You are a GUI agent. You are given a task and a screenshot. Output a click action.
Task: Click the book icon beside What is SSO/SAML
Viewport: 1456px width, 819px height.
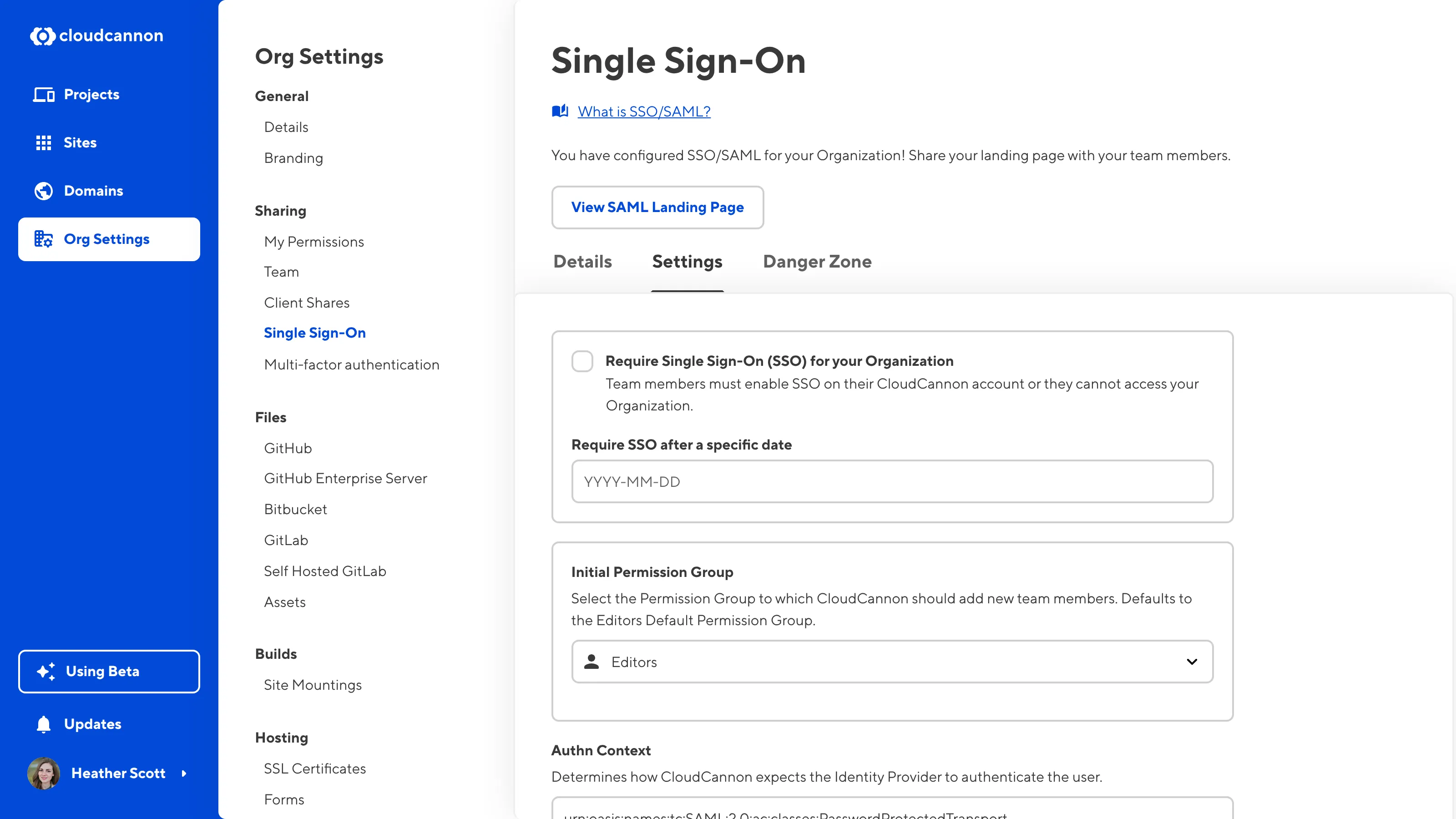pyautogui.click(x=560, y=111)
